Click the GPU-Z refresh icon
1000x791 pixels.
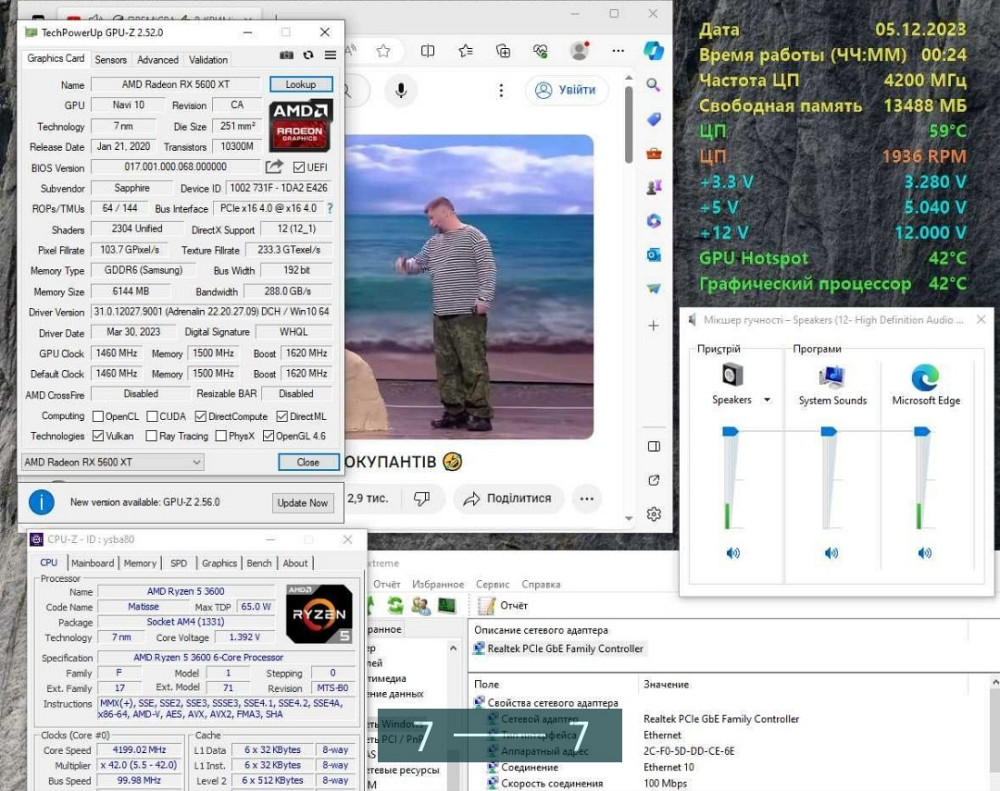pos(308,56)
